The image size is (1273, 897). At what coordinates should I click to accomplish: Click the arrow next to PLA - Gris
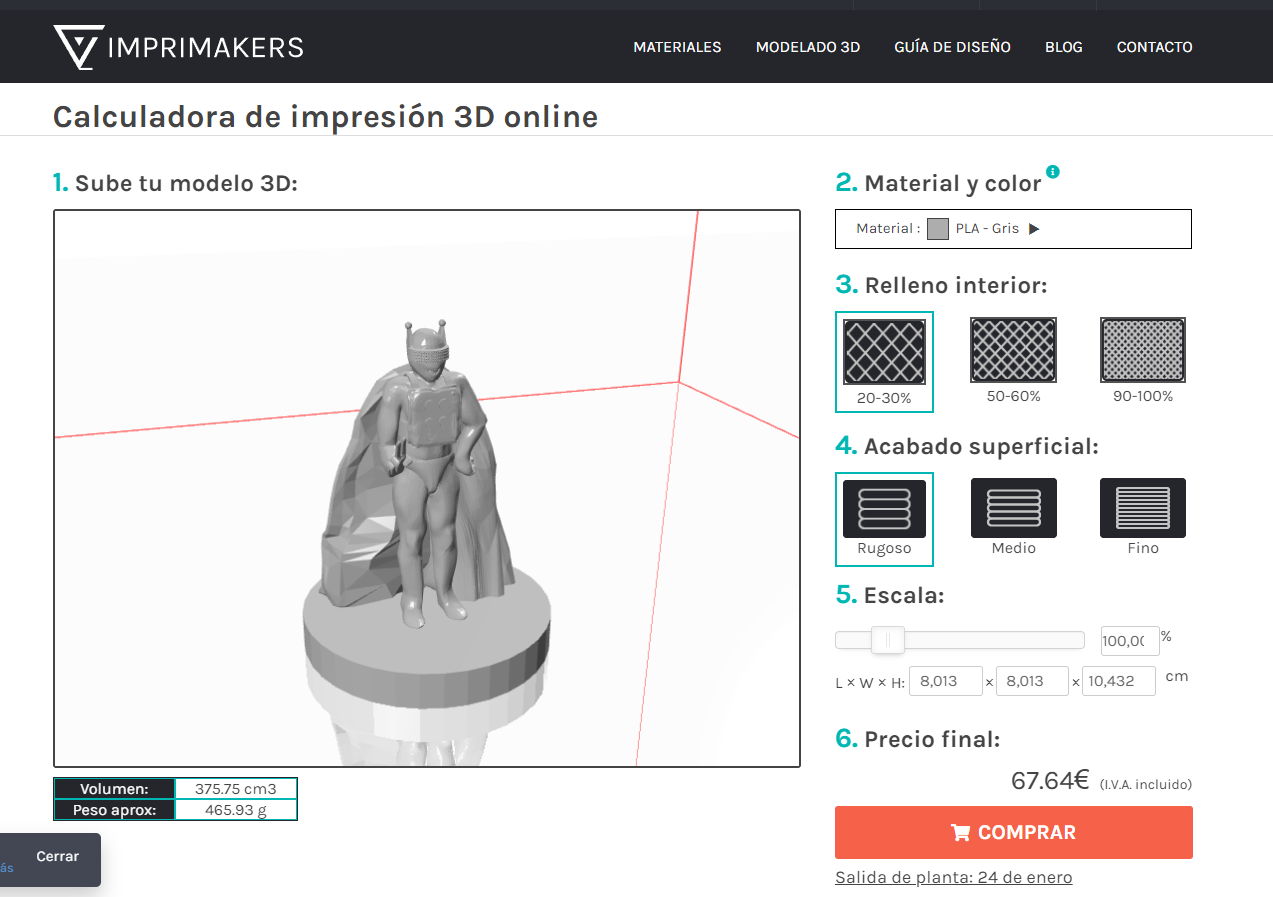(1034, 229)
